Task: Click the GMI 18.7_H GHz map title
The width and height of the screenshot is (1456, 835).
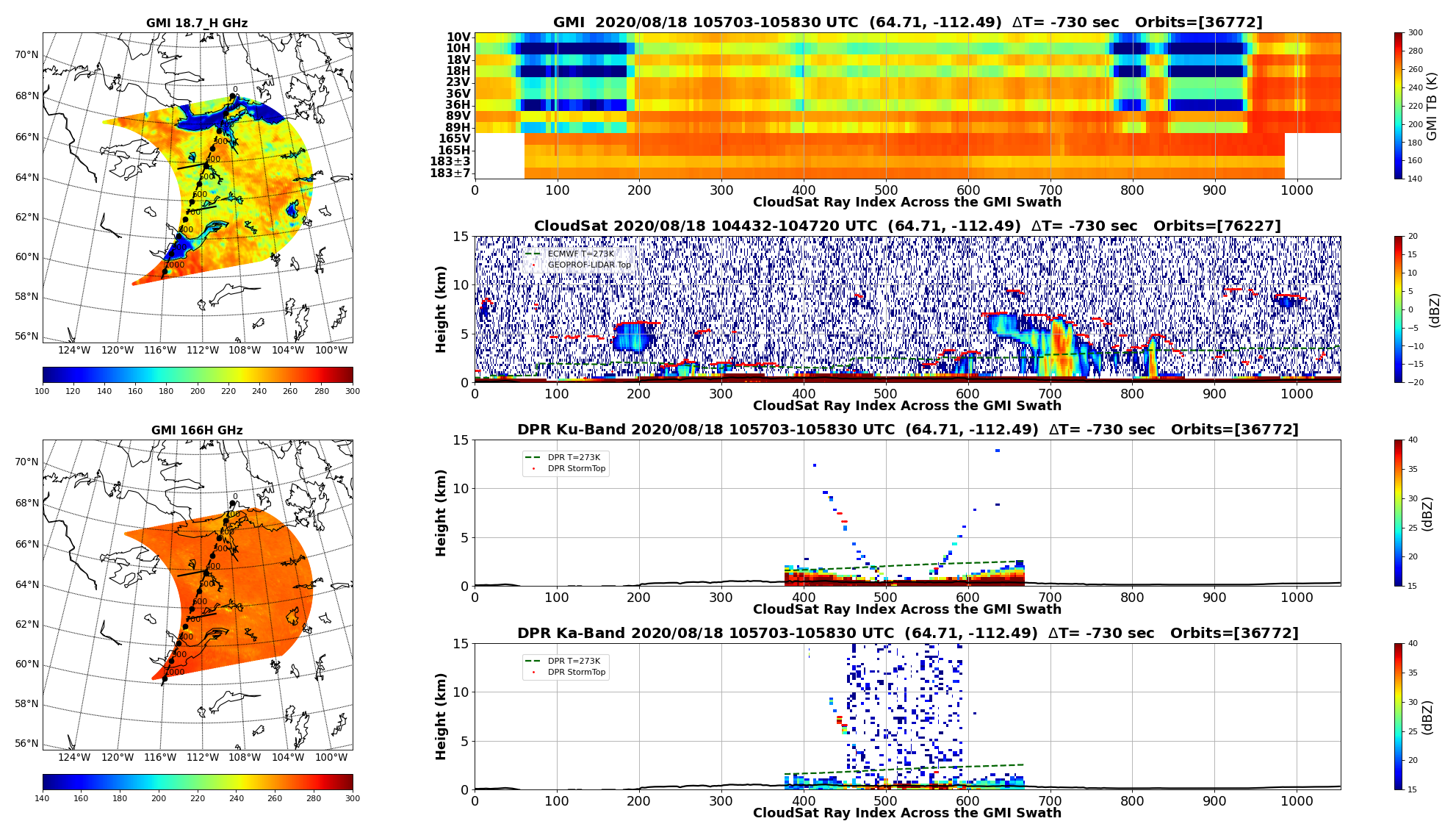Action: 197,24
